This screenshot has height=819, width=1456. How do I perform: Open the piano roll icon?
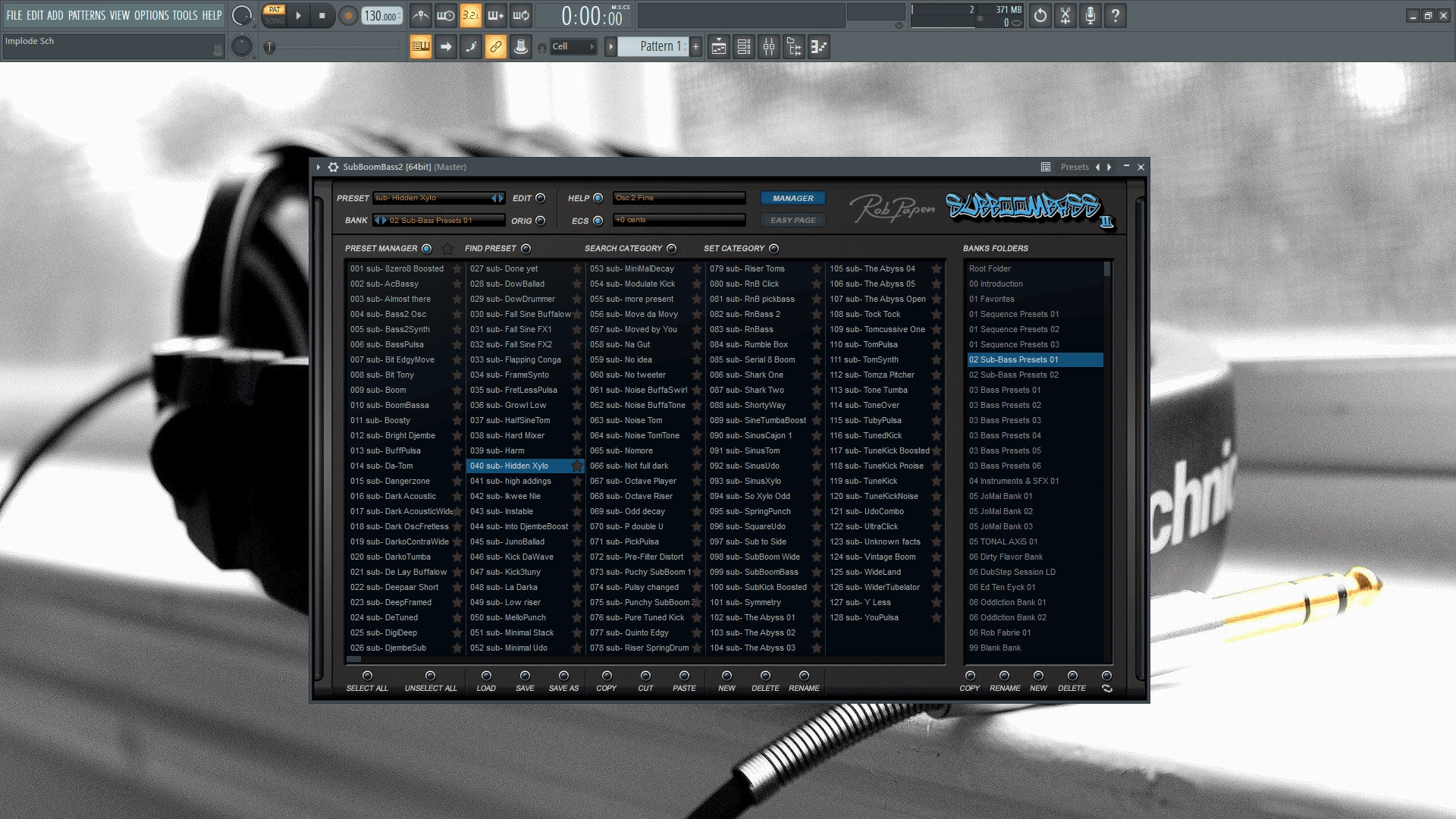coord(819,47)
